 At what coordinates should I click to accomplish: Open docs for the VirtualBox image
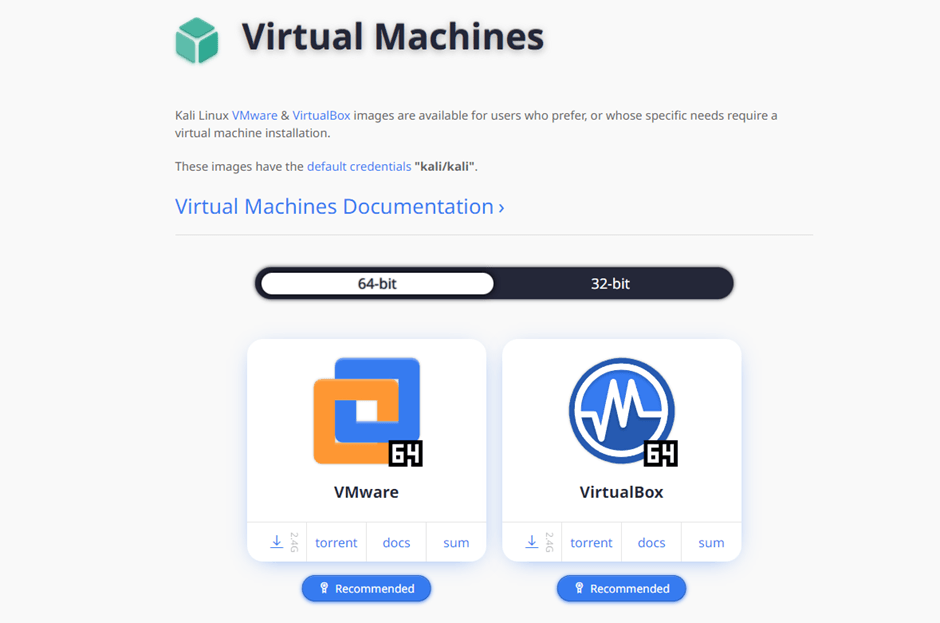[651, 542]
